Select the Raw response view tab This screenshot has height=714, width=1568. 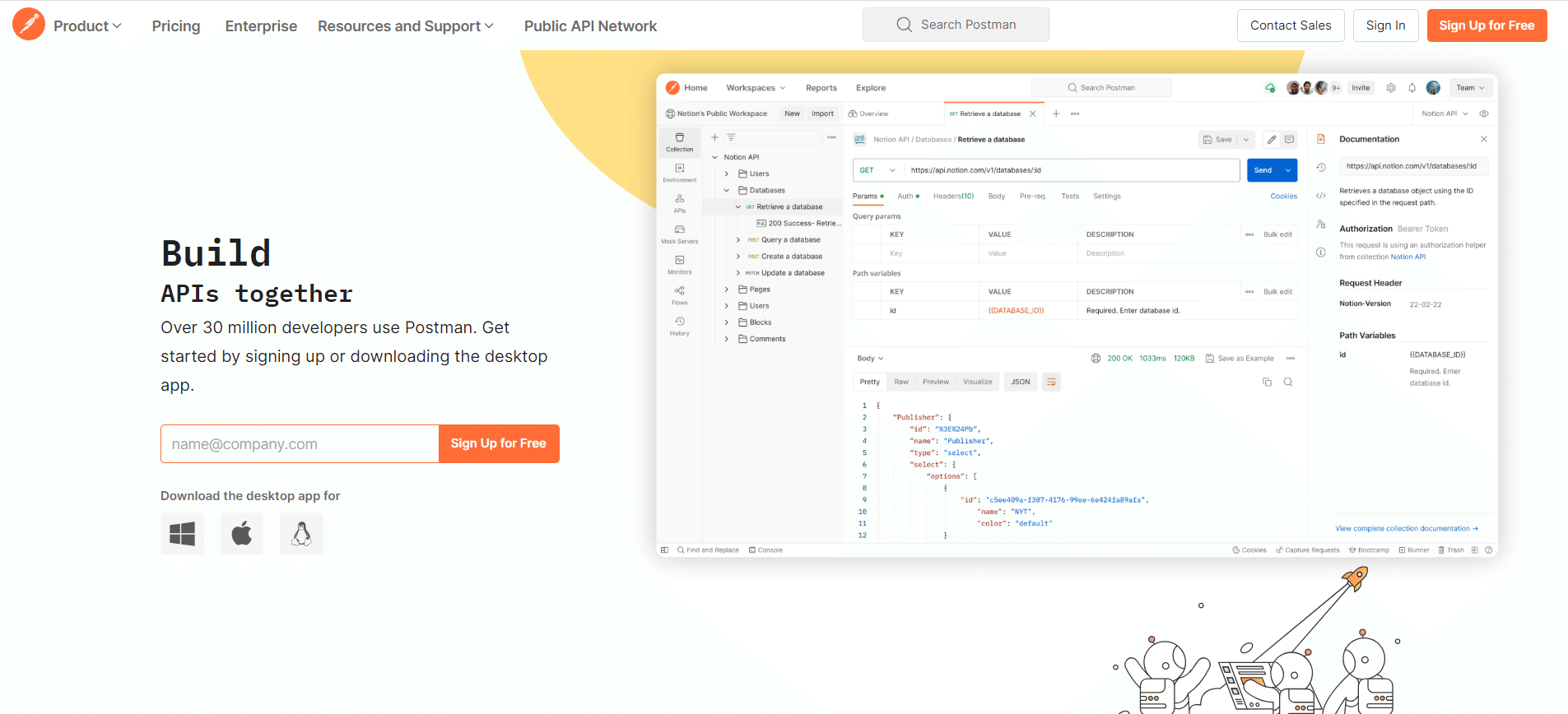click(901, 382)
